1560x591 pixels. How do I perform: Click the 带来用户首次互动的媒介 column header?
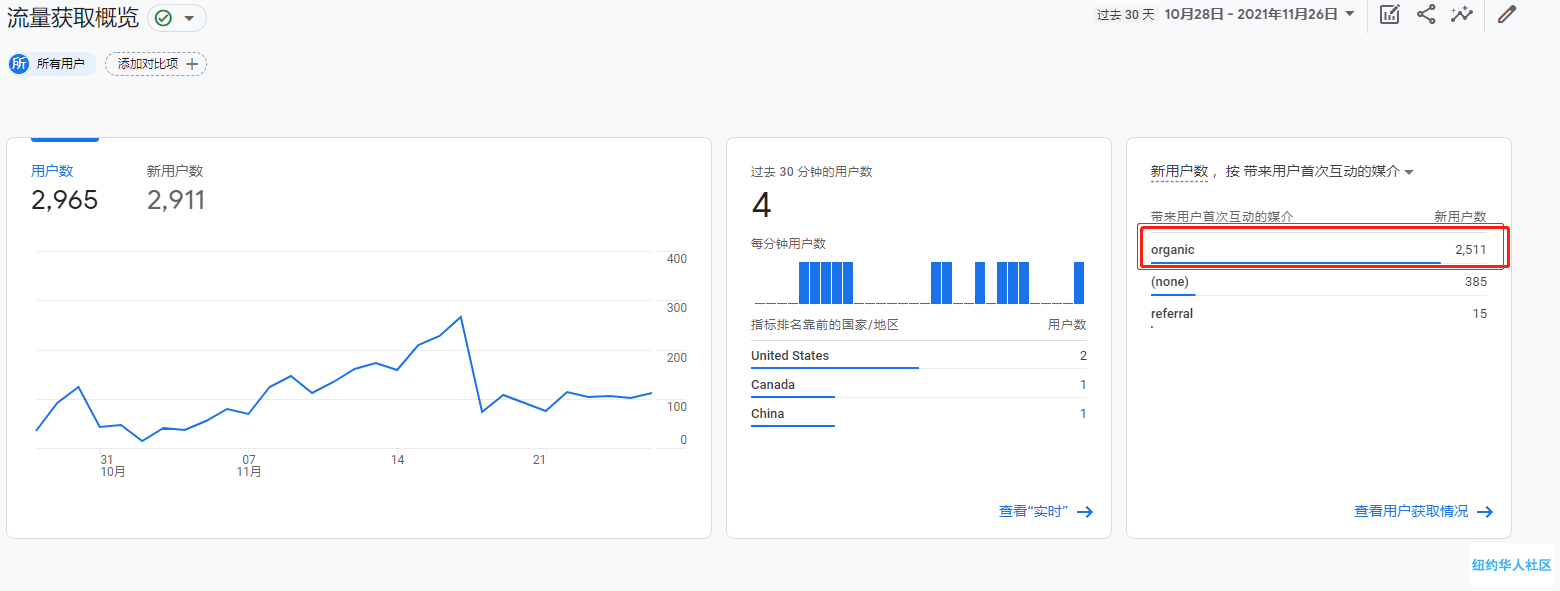click(x=1222, y=216)
